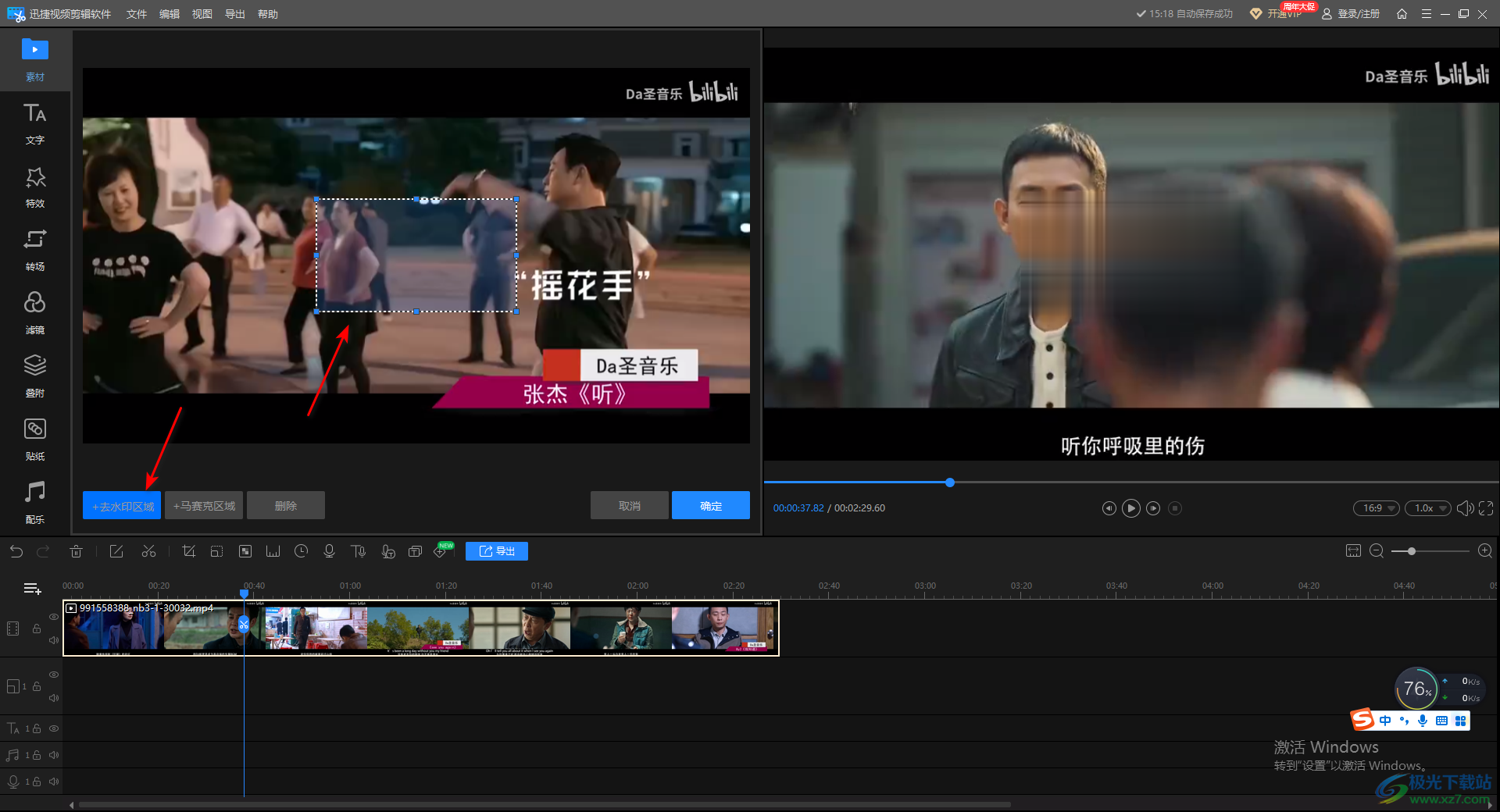The image size is (1500, 812).
Task: Click the zoom/scale frame icon
Action: [216, 551]
